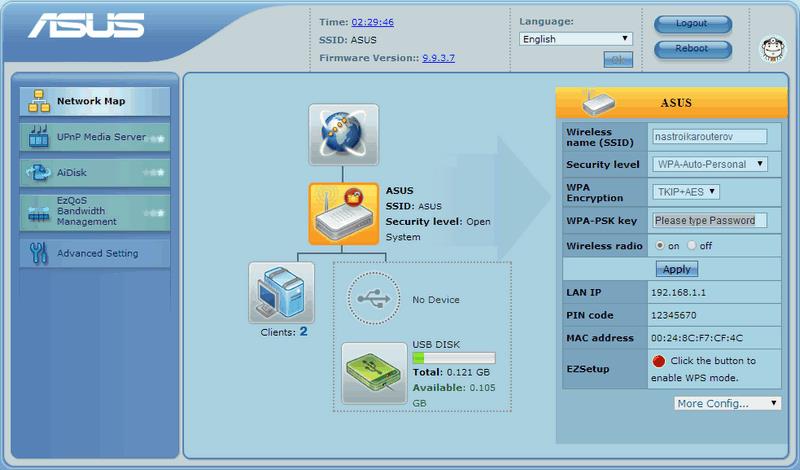Select the green USB DISK icon
The height and width of the screenshot is (470, 800).
click(374, 373)
